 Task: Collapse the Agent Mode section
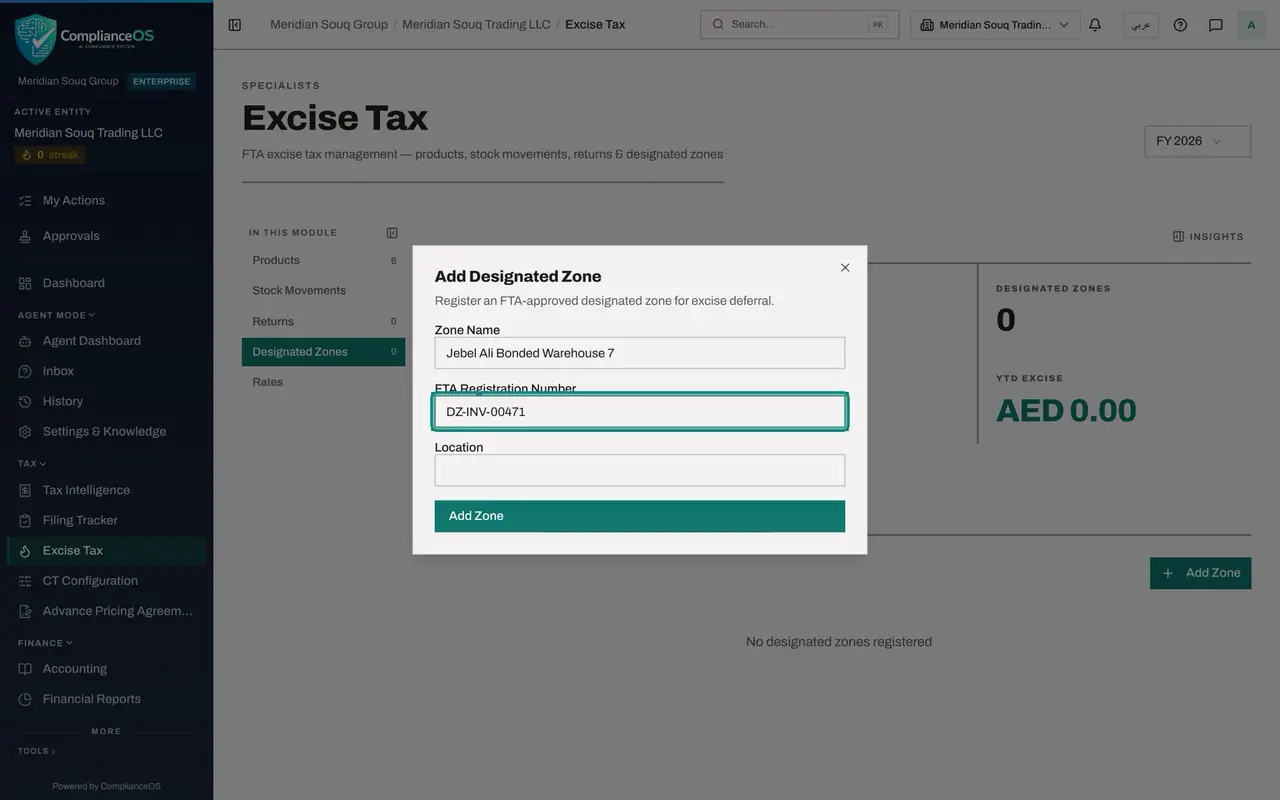[56, 315]
